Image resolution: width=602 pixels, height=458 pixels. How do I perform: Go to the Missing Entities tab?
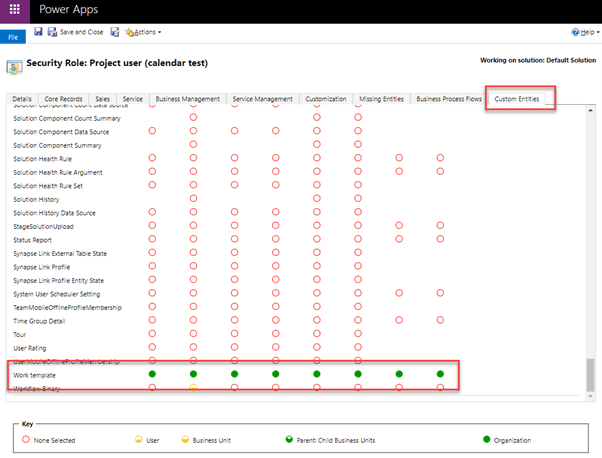coord(381,99)
